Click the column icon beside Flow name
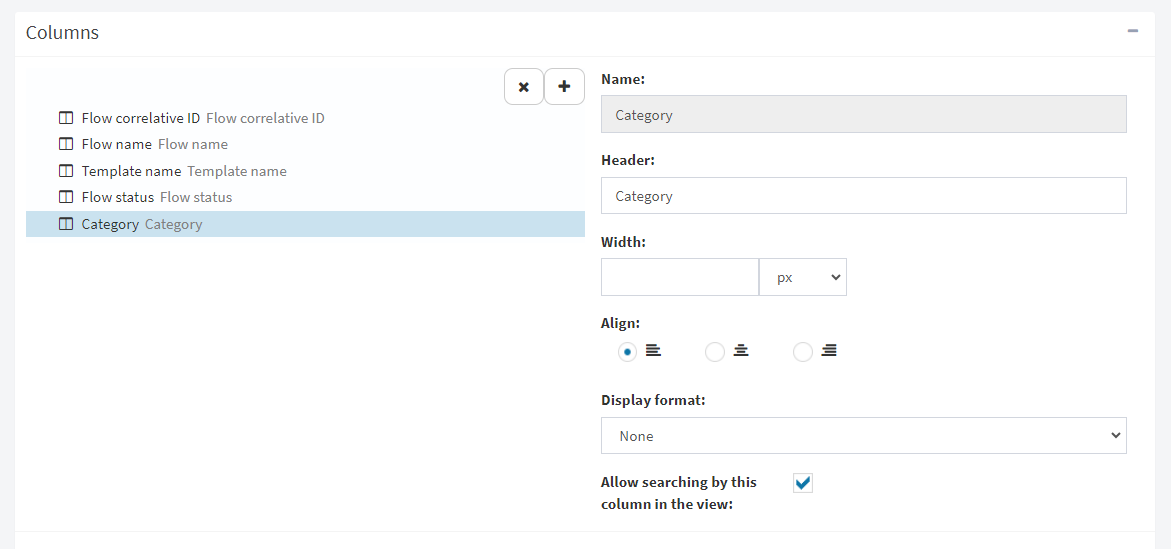The width and height of the screenshot is (1171, 549). [66, 144]
